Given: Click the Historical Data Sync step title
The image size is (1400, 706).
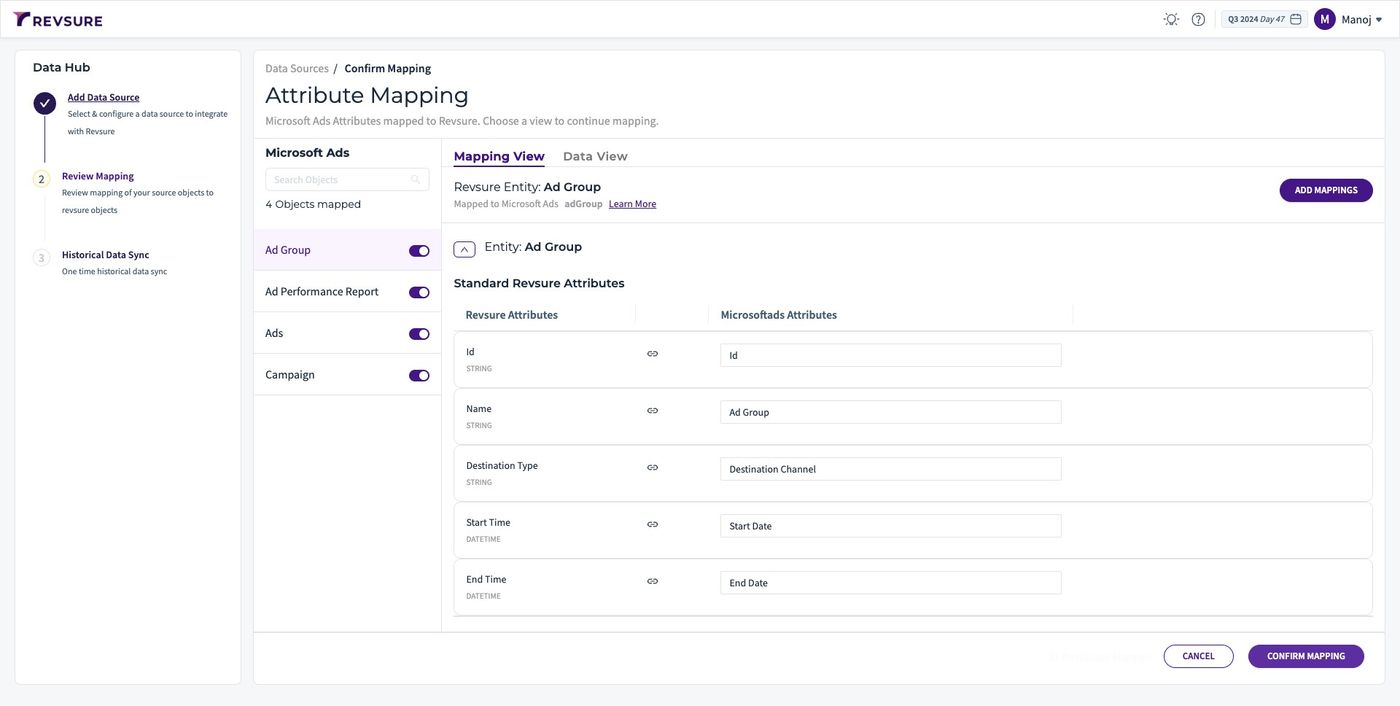Looking at the screenshot, I should (x=105, y=255).
